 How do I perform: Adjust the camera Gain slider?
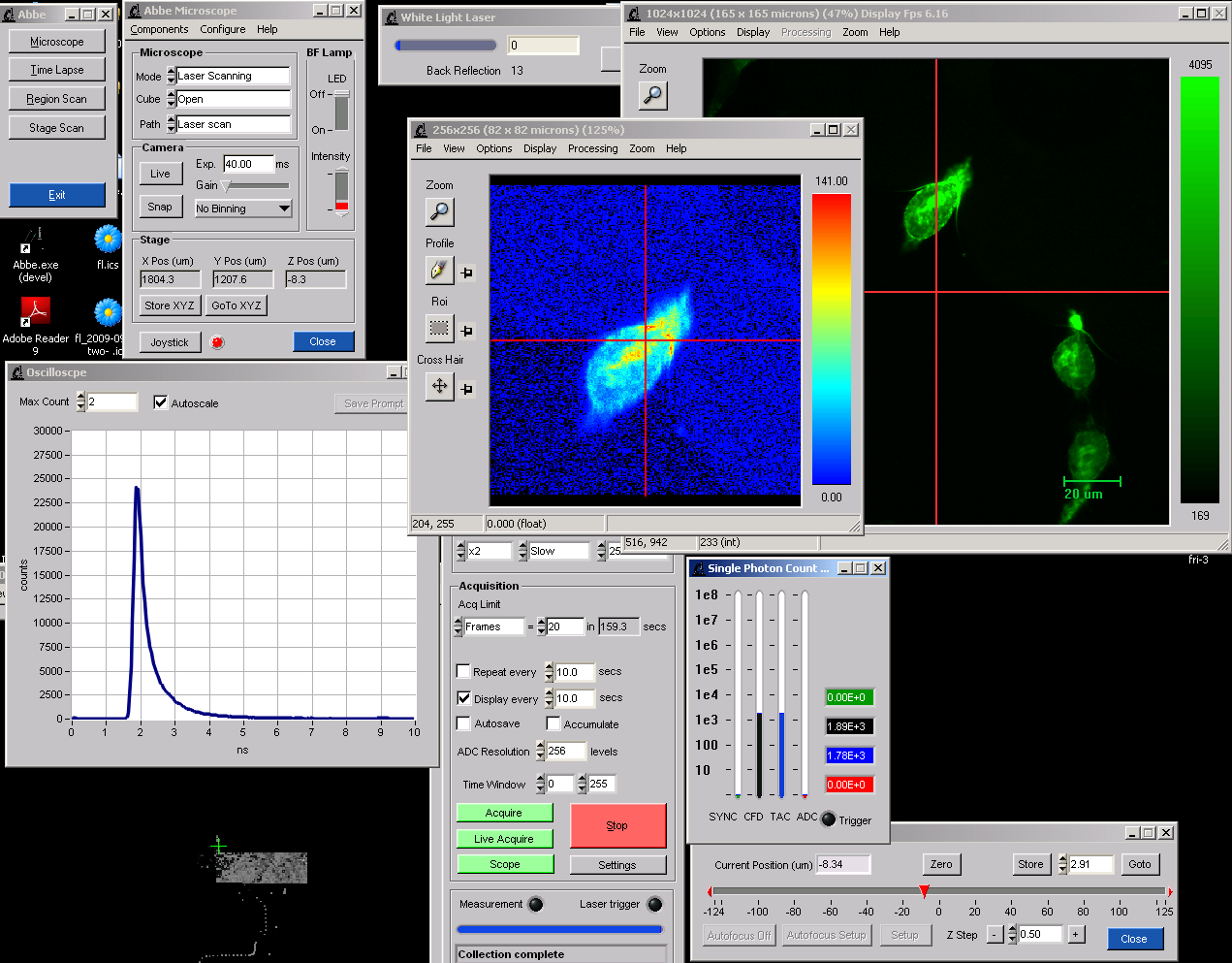(255, 185)
